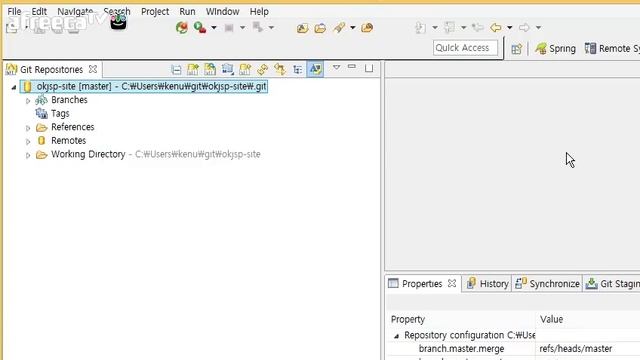Image resolution: width=640 pixels, height=360 pixels.
Task: Click the Next Annotation icon
Action: tap(420, 28)
